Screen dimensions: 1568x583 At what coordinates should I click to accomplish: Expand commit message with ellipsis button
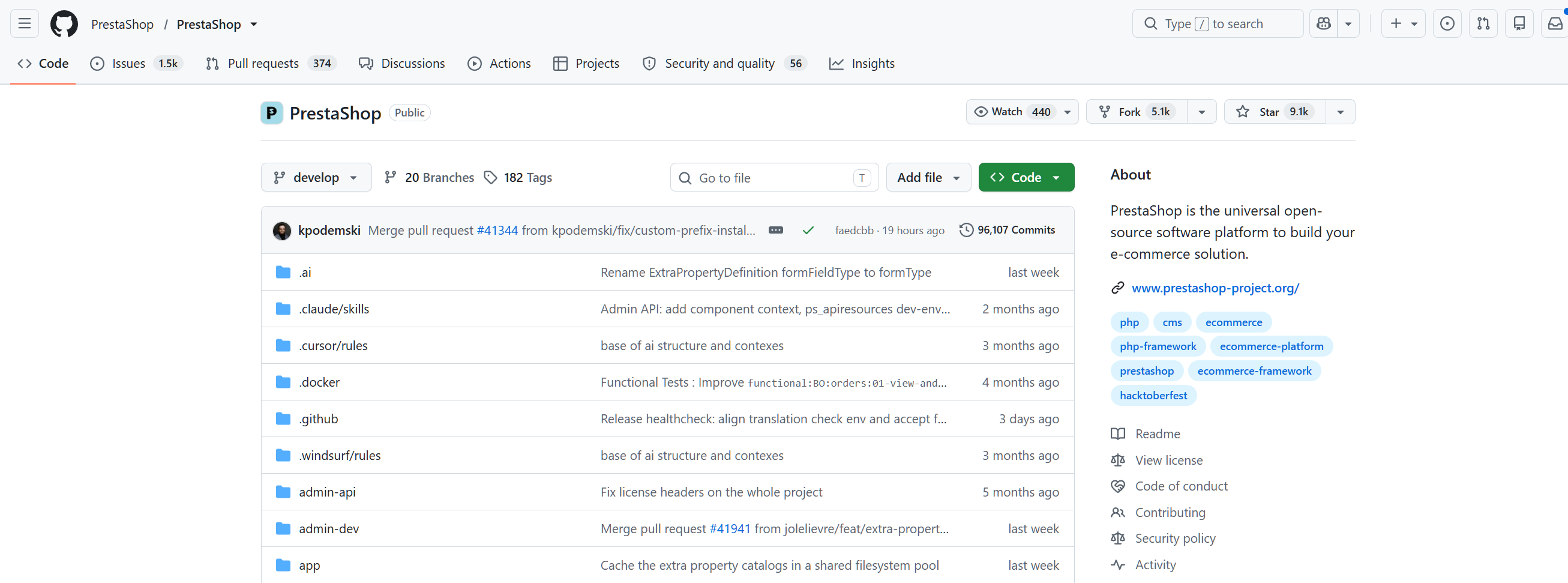[775, 231]
